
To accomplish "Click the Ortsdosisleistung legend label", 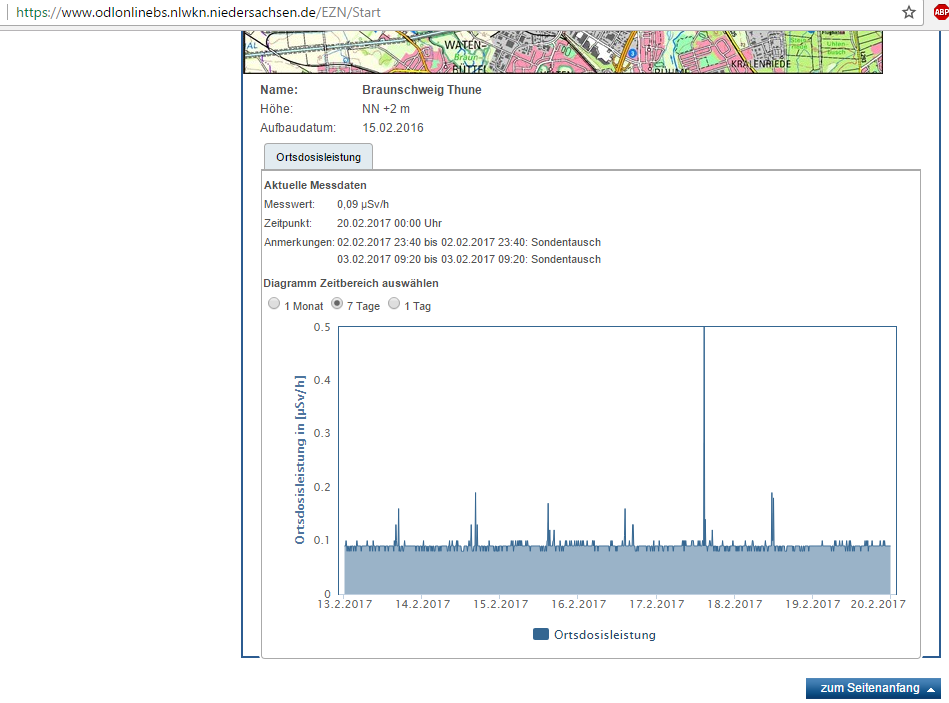I will point(605,635).
